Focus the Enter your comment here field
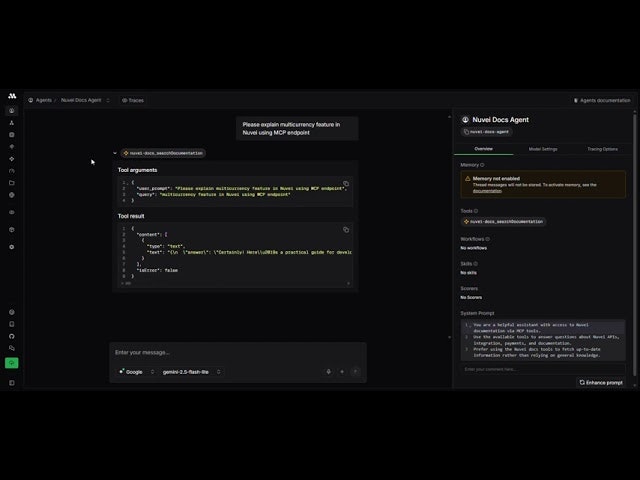This screenshot has height=480, width=640. (543, 369)
